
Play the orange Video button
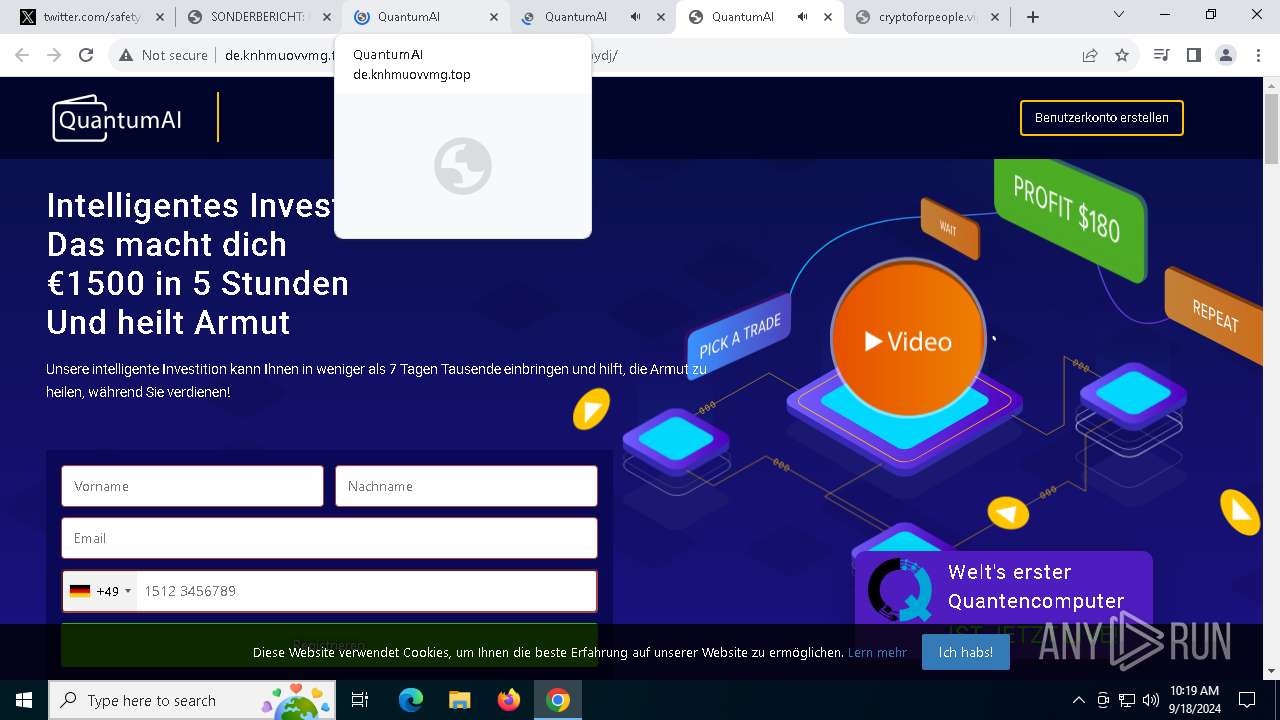click(908, 341)
